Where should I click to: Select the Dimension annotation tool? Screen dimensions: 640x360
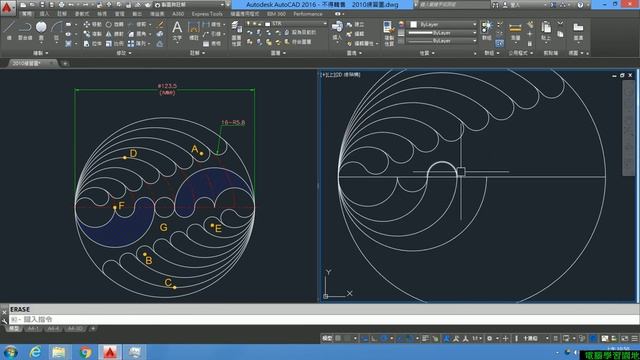pos(194,31)
